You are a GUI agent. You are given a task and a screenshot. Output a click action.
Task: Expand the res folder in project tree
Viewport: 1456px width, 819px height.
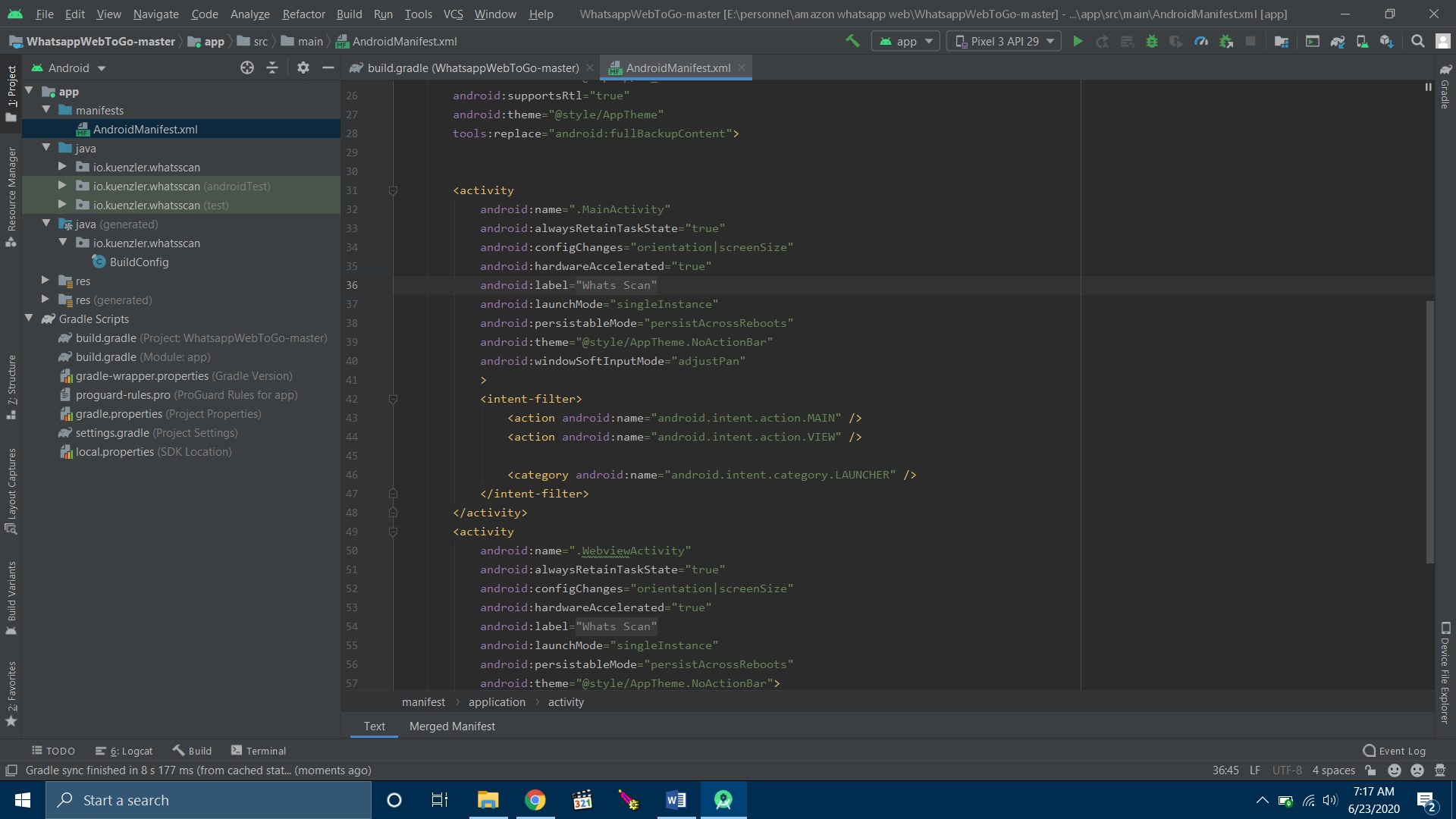(45, 281)
